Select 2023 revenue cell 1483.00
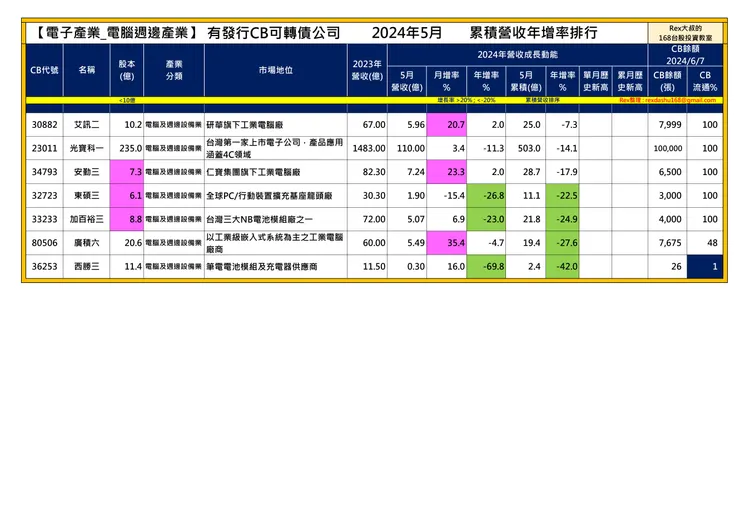Image resolution: width=740 pixels, height=523 pixels. click(x=367, y=148)
